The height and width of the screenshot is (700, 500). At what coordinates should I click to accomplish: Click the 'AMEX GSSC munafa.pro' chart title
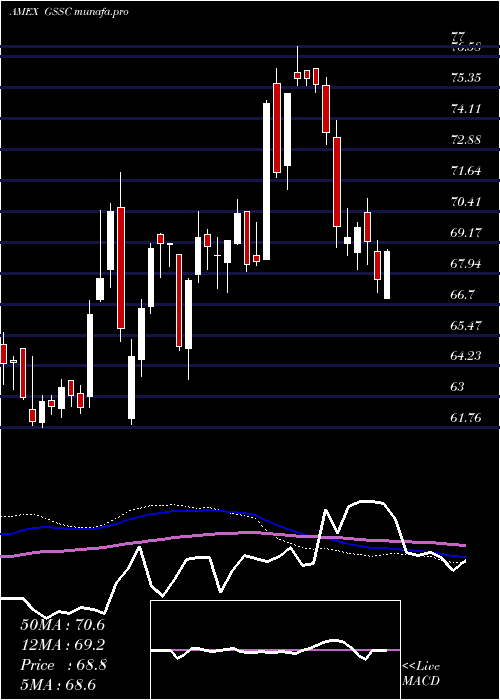click(69, 12)
